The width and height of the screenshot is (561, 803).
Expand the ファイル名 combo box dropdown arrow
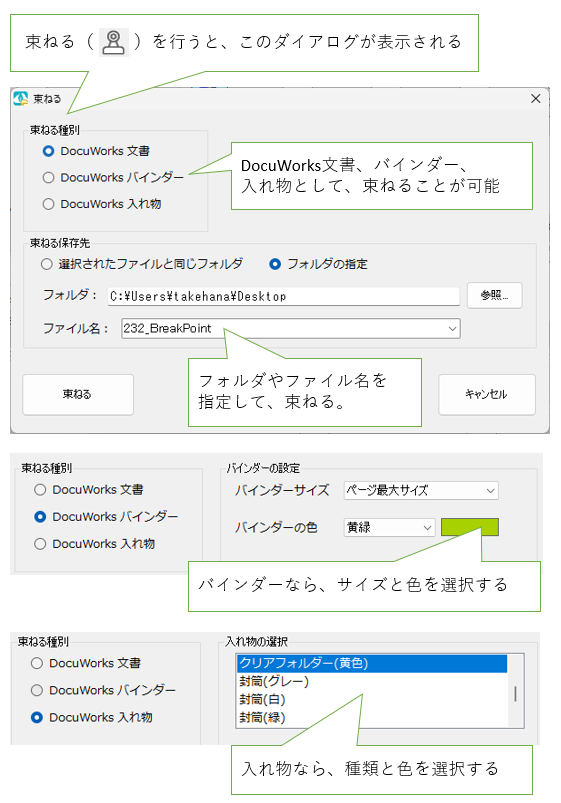click(452, 328)
